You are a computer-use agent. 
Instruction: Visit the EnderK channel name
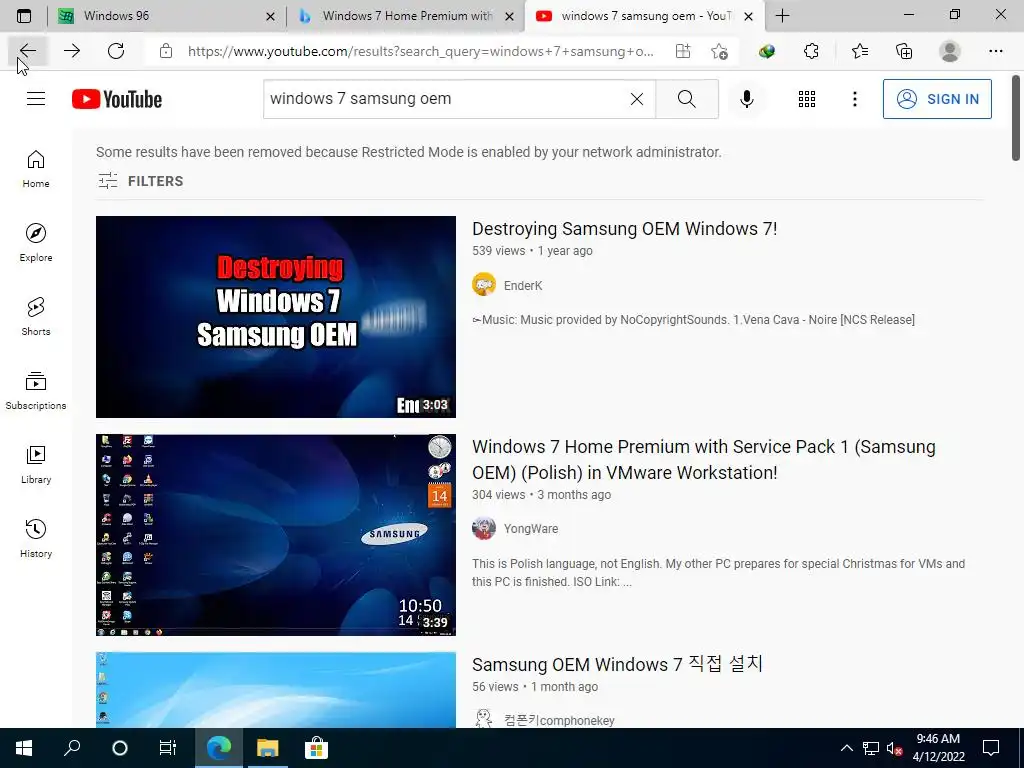(x=523, y=285)
